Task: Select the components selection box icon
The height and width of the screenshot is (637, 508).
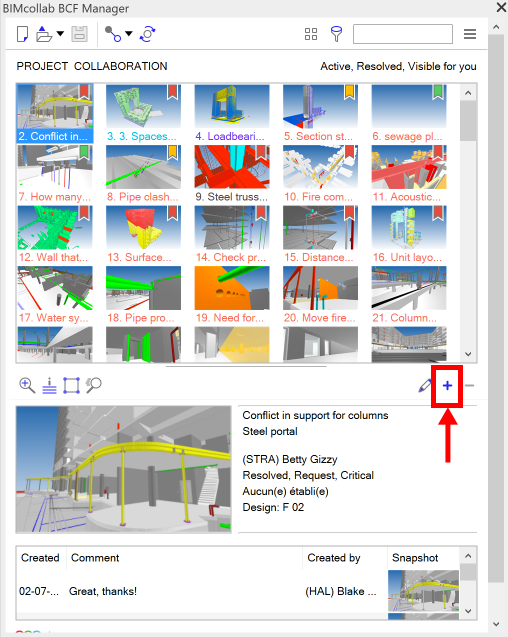Action: pyautogui.click(x=71, y=386)
